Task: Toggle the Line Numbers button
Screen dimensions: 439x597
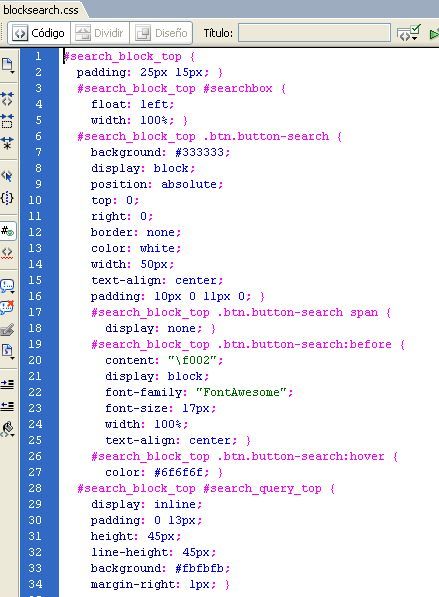Action: (8, 231)
